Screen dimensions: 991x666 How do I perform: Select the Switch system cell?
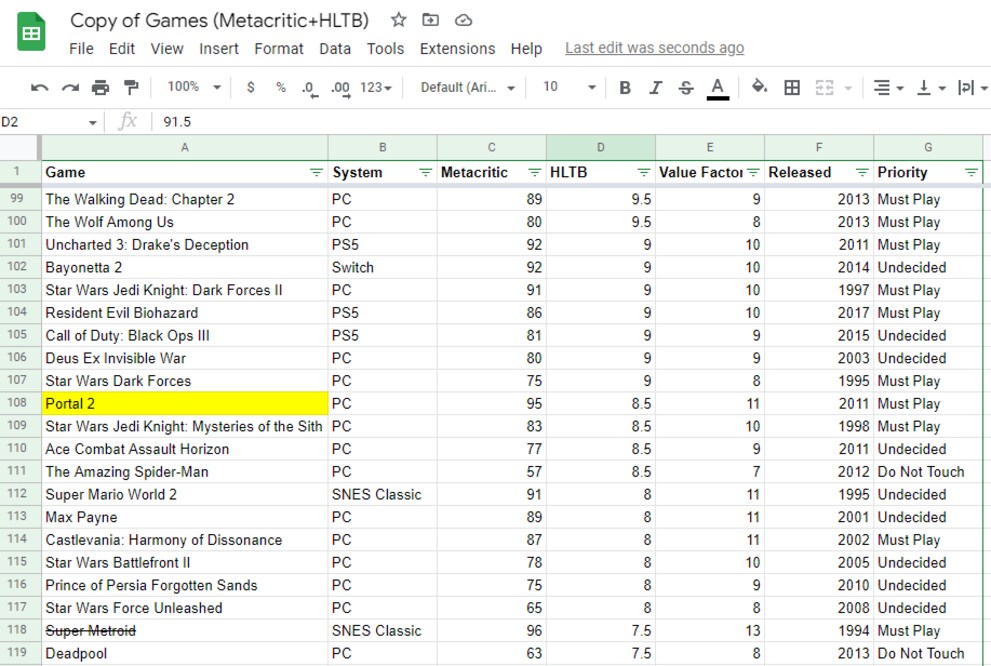click(x=382, y=267)
